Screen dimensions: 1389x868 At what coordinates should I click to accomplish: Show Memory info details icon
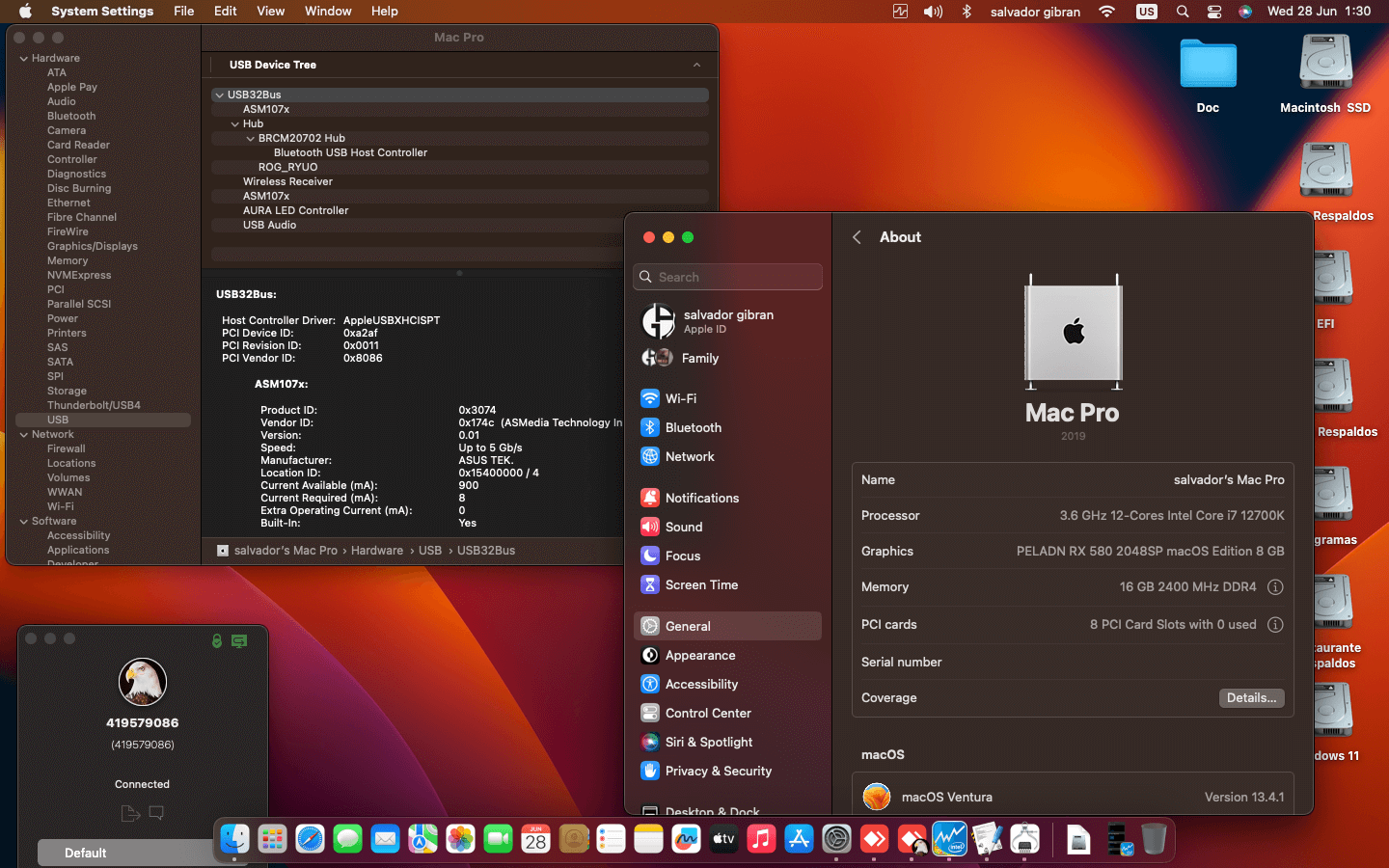coord(1275,586)
